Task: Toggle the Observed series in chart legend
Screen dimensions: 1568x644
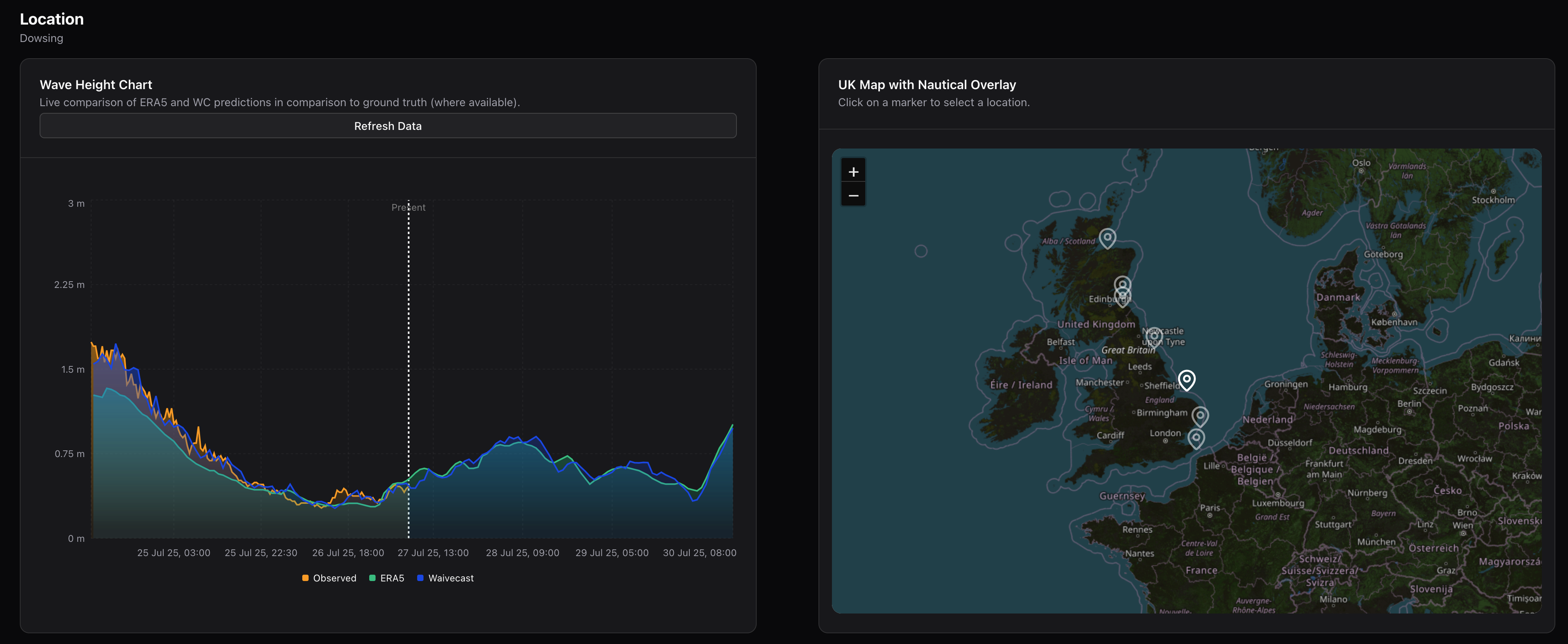Action: point(334,578)
